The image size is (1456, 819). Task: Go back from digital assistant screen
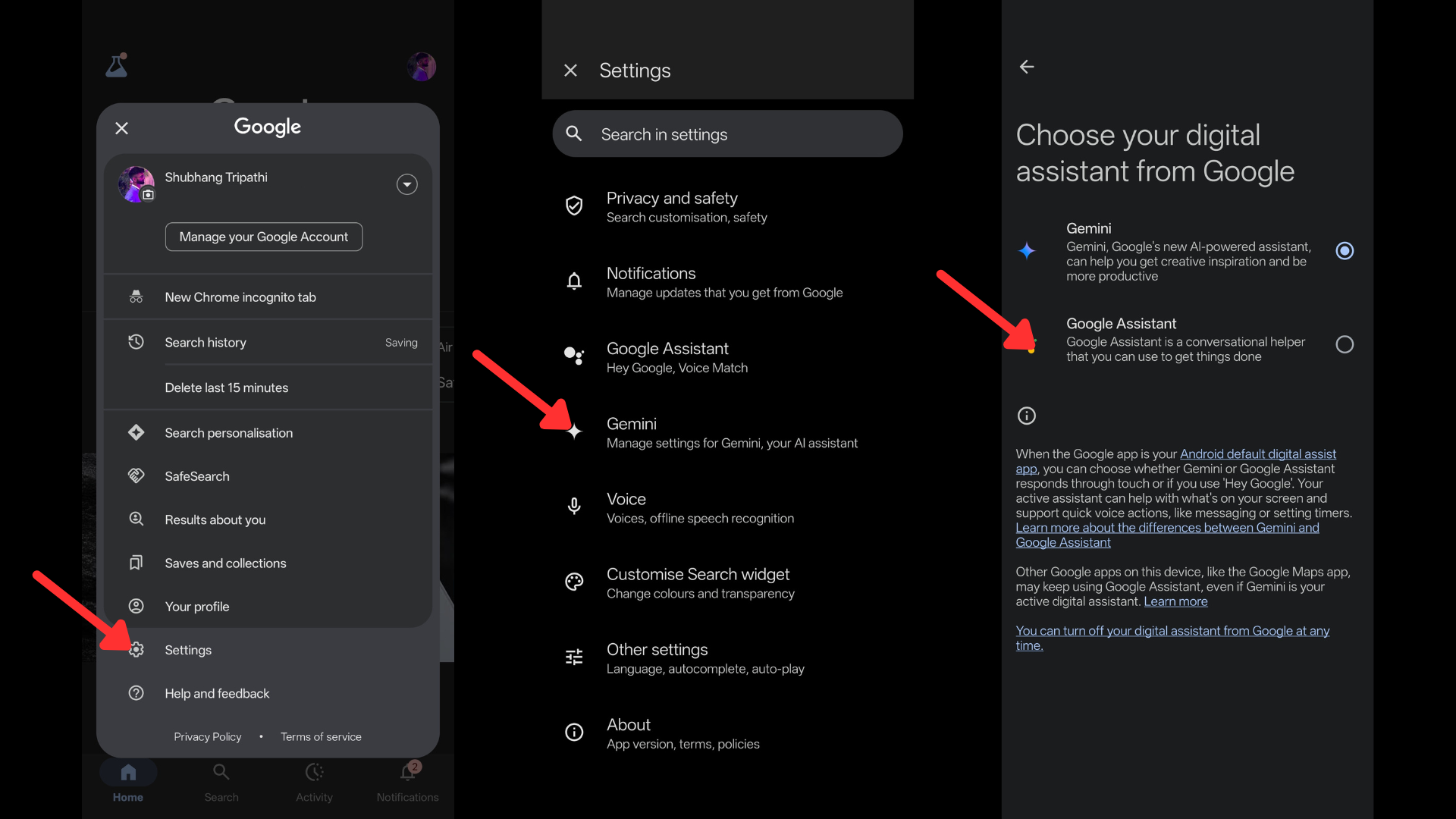coord(1027,67)
